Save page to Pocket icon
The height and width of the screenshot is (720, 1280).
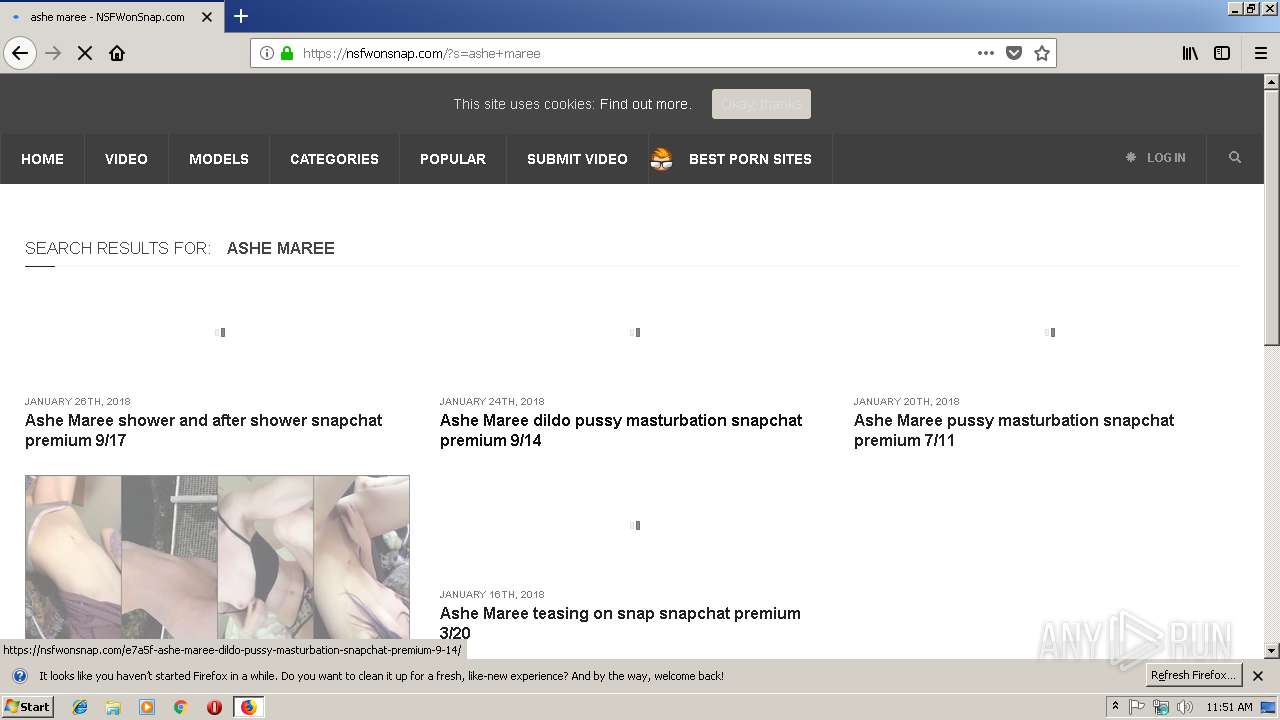[x=1014, y=53]
